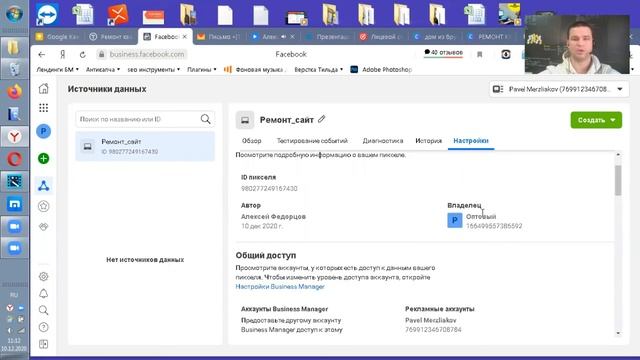Switch to the Google browser tab
The width and height of the screenshot is (640, 360).
tap(57, 37)
